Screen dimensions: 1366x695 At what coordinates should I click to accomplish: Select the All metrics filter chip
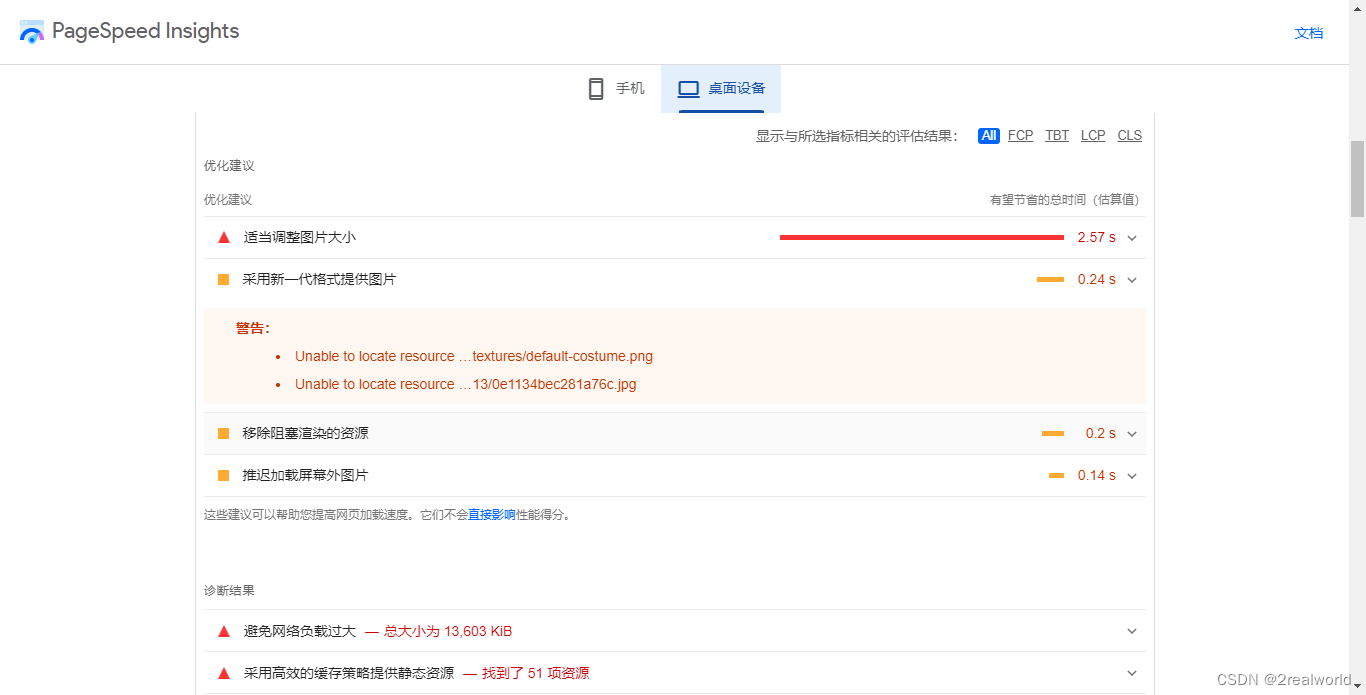(x=988, y=135)
